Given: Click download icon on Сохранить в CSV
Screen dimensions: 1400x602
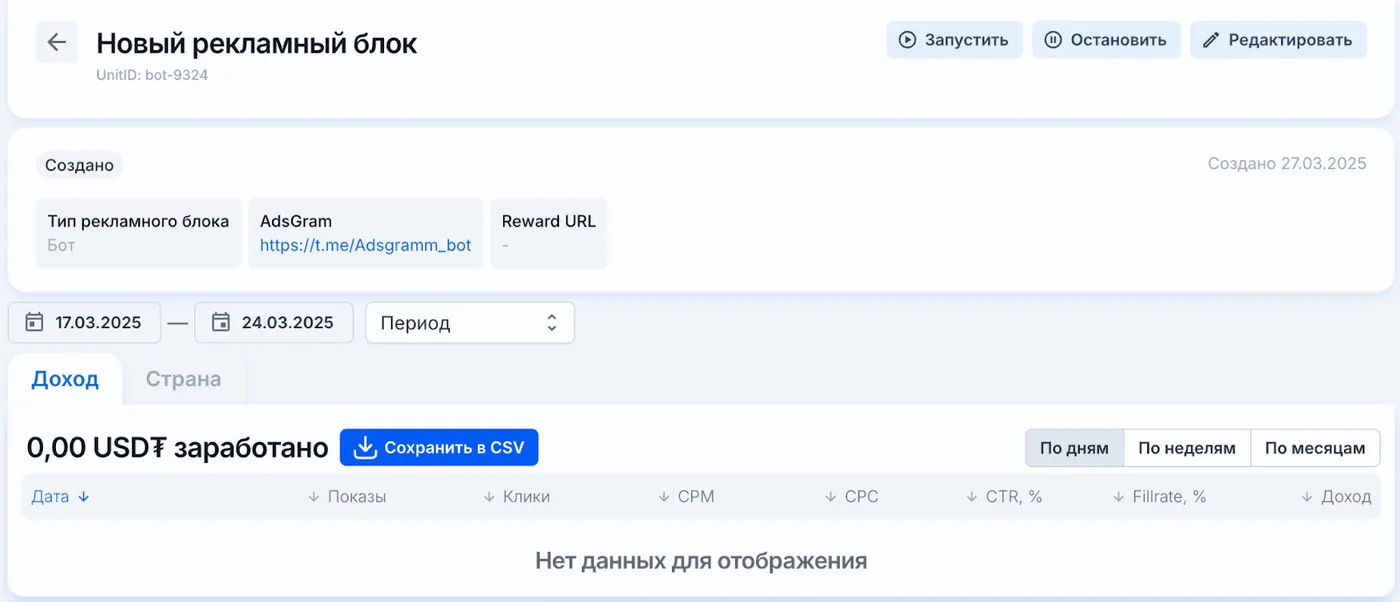Looking at the screenshot, I should click(x=365, y=447).
